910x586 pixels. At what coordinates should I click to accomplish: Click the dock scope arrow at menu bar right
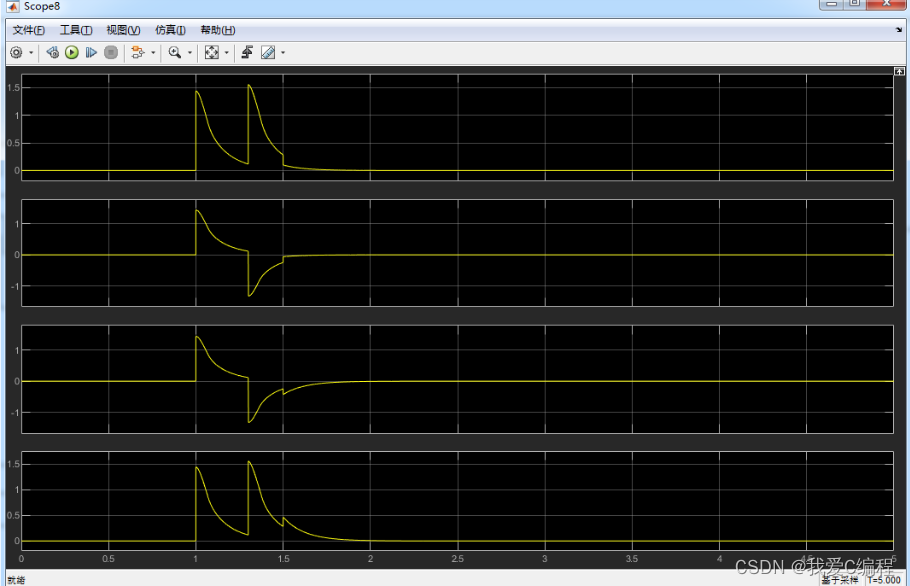point(899,30)
